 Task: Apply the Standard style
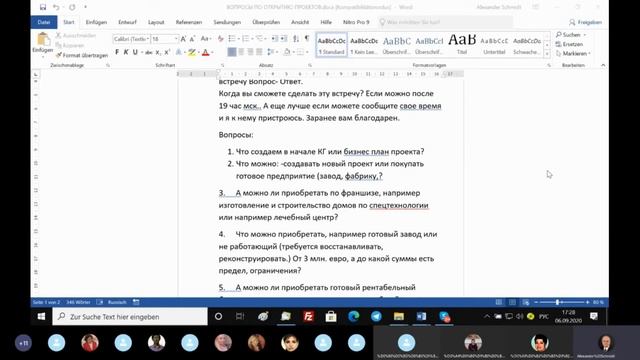[x=331, y=45]
